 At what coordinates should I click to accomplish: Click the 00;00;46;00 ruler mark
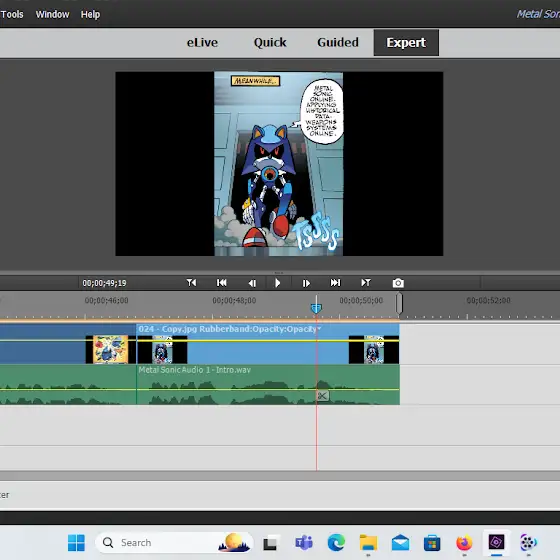click(106, 301)
